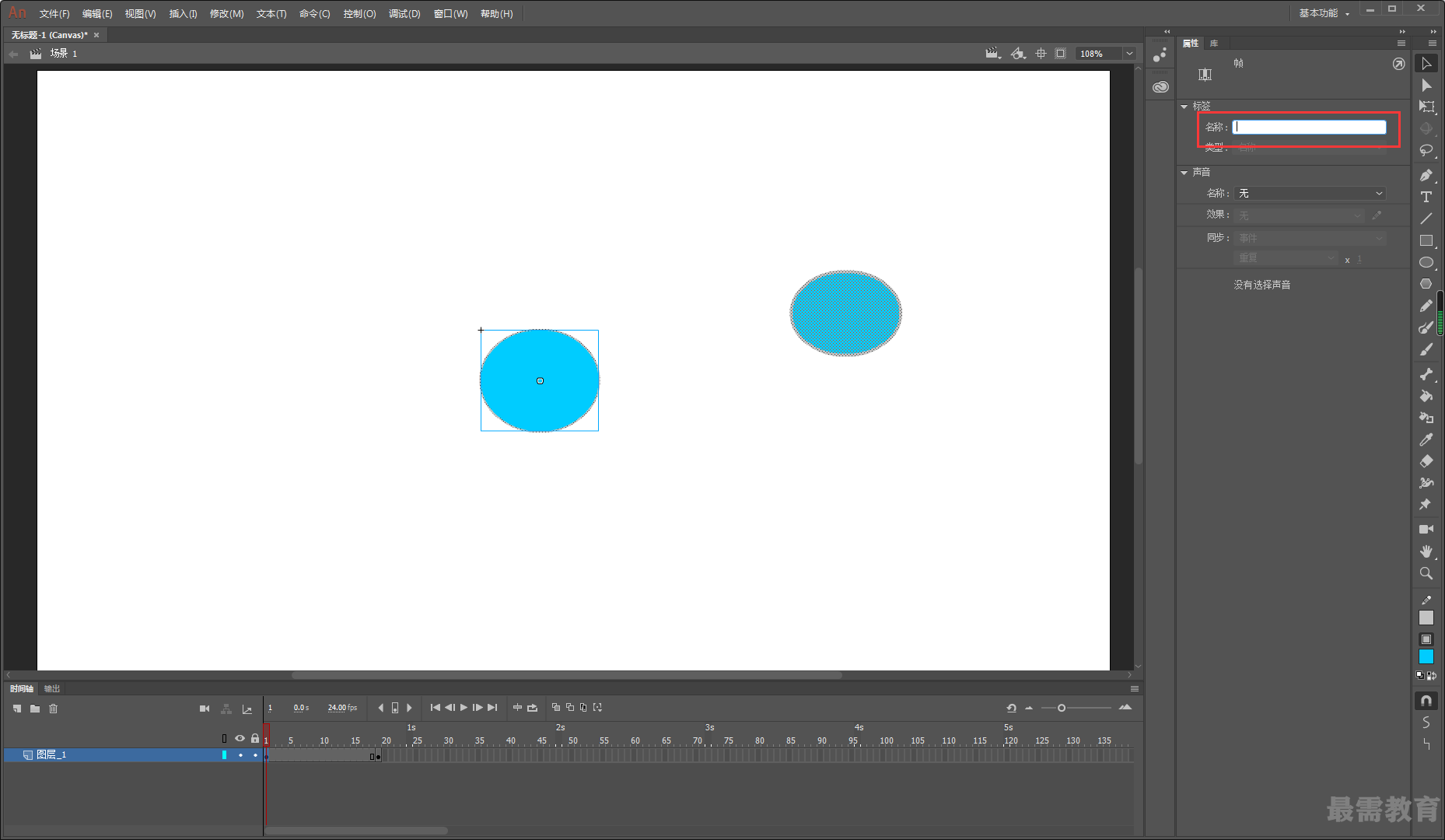The image size is (1445, 840).
Task: Select the Paint Bucket tool
Action: (x=1426, y=396)
